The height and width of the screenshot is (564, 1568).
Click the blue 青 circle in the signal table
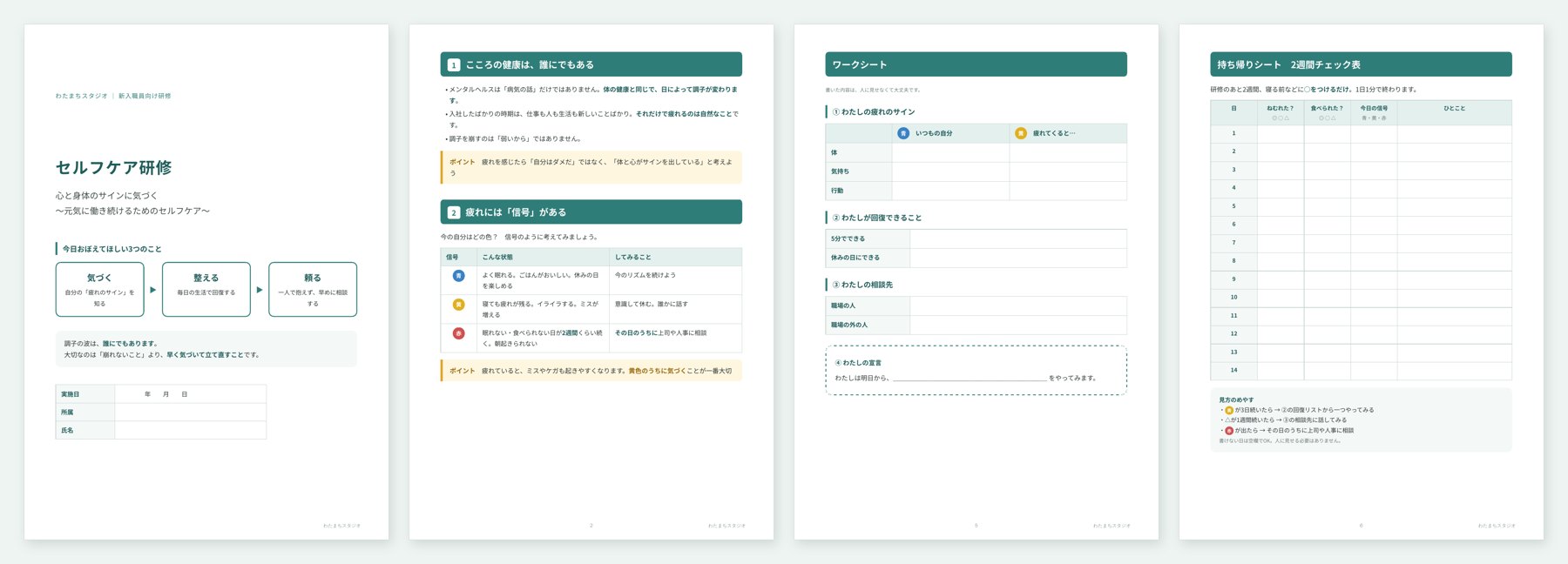click(x=458, y=276)
